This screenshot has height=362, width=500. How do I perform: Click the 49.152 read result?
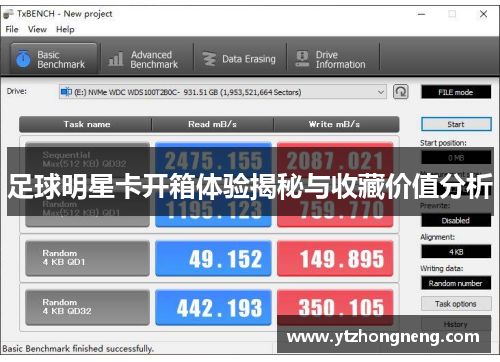tap(213, 258)
